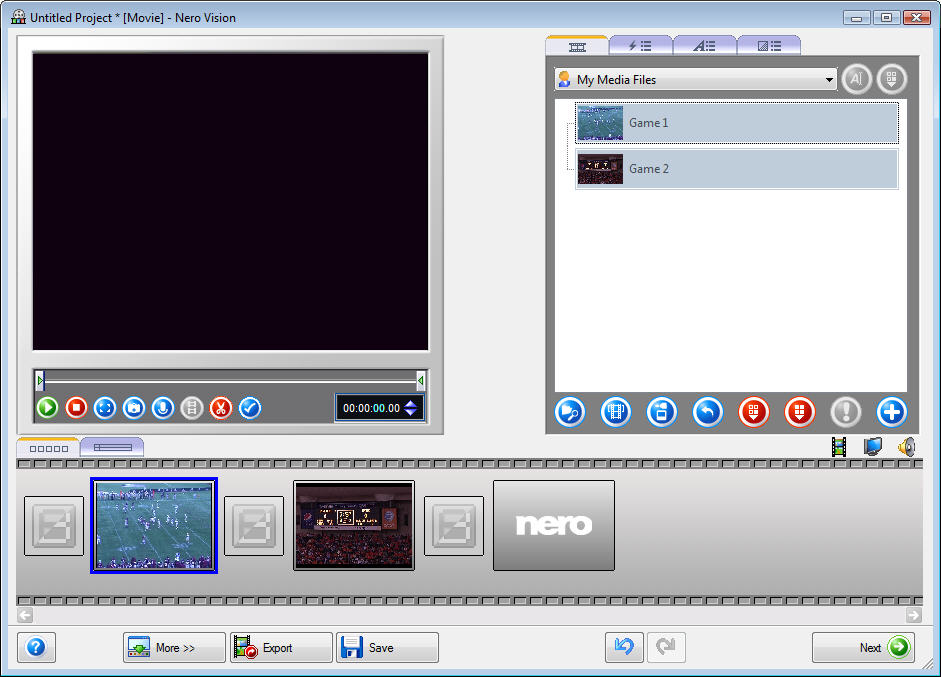The image size is (941, 677).
Task: Open the transitions tab
Action: click(x=769, y=46)
